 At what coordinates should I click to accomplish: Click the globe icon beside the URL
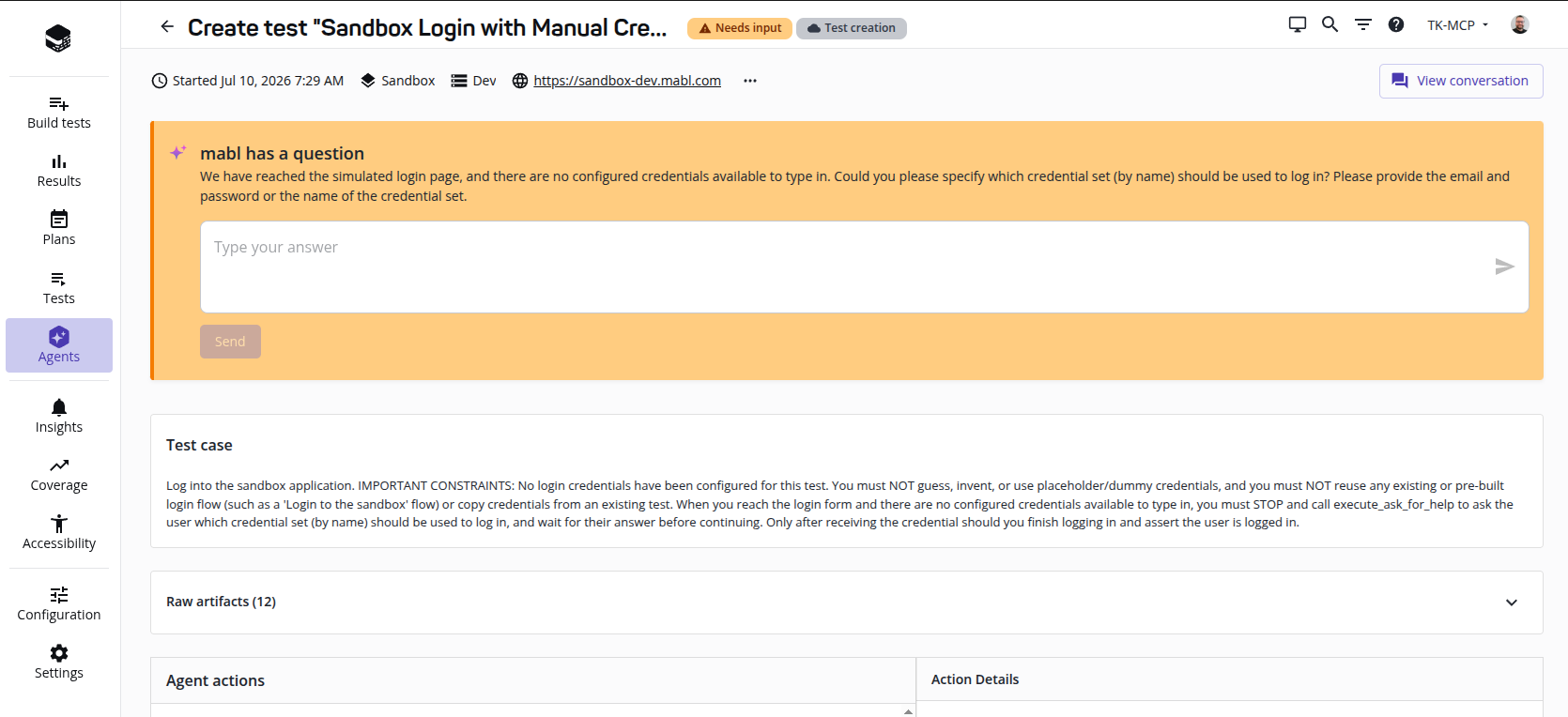(x=520, y=81)
